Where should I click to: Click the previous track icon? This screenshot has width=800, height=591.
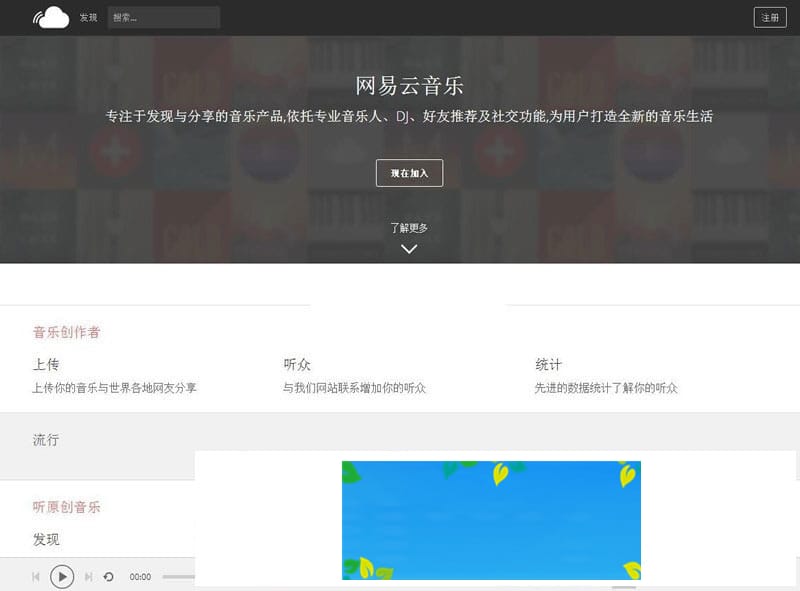tap(37, 577)
